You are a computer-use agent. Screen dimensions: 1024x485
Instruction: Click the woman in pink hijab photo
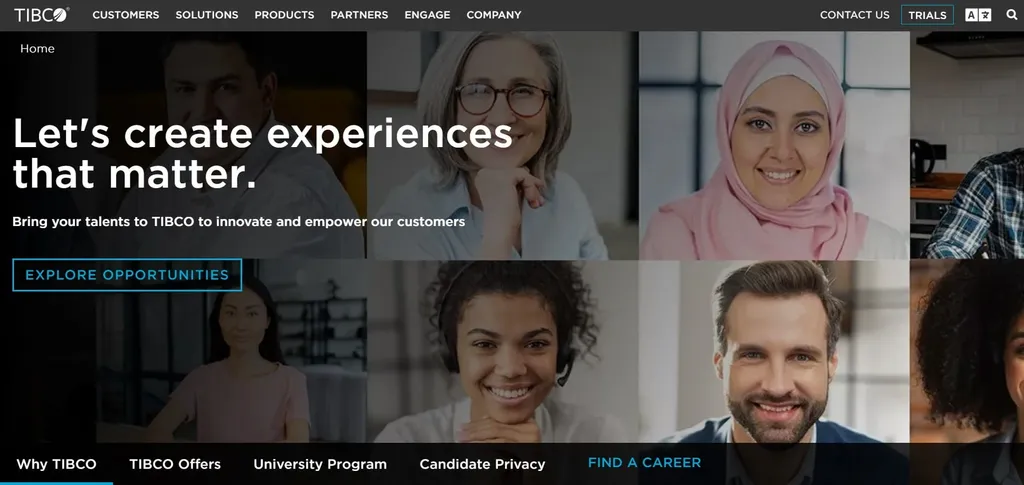coord(774,146)
